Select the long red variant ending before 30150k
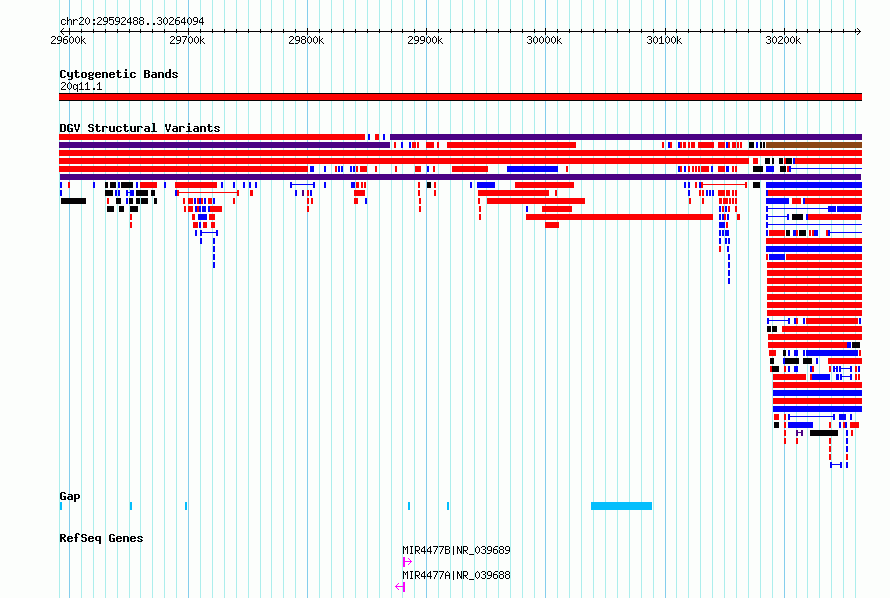 tap(619, 217)
